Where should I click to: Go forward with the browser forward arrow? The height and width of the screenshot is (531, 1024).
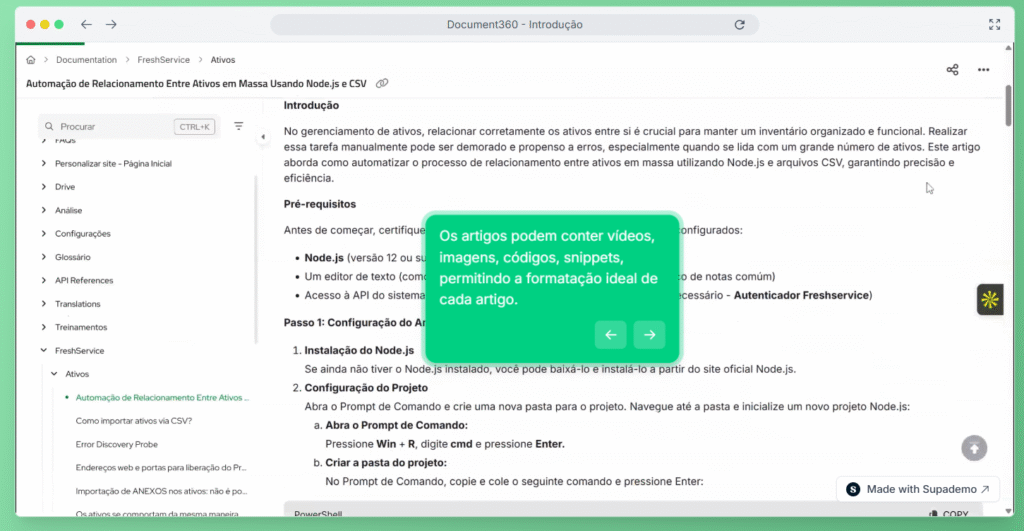click(x=111, y=24)
